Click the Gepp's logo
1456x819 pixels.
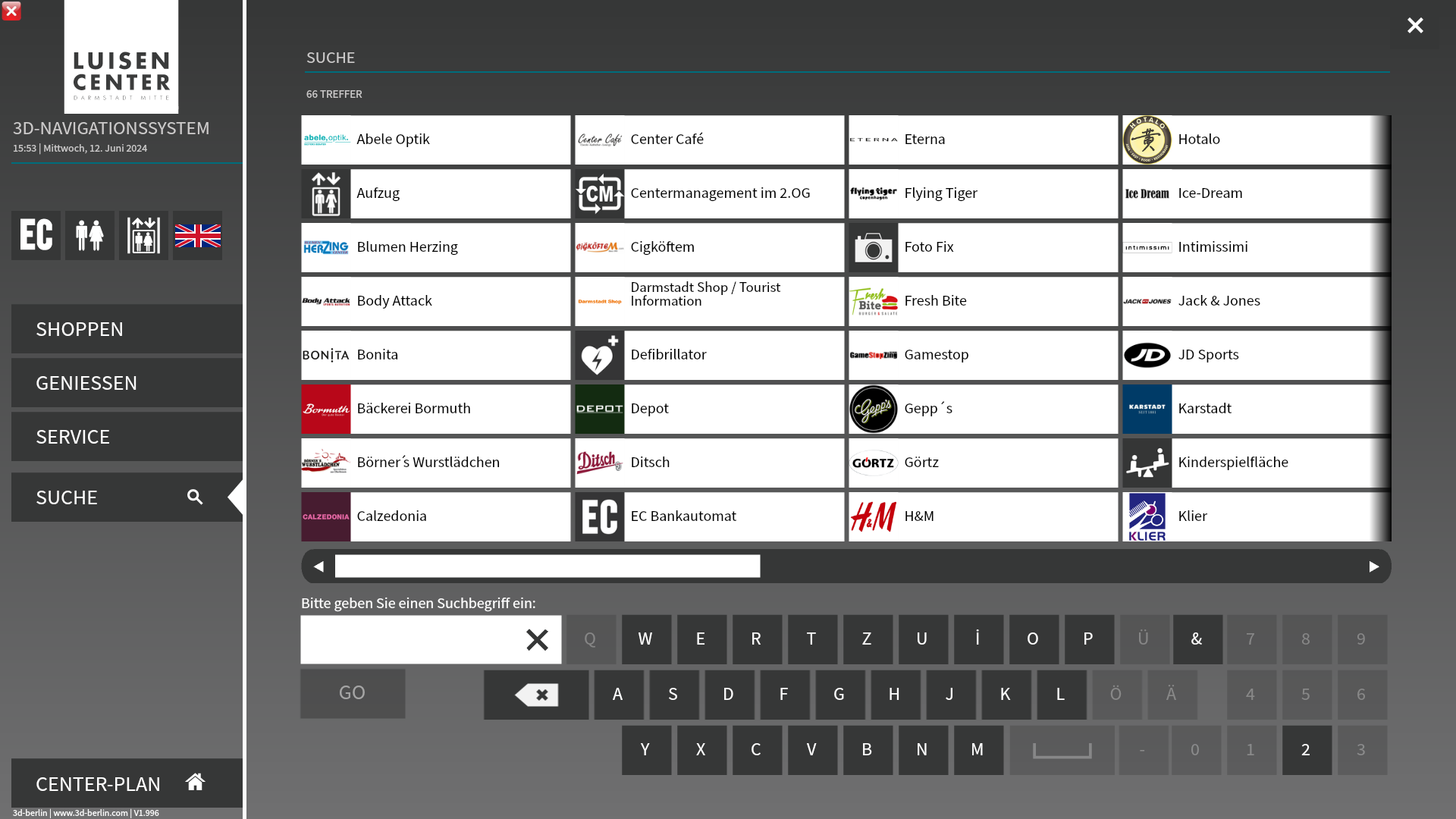(x=874, y=409)
